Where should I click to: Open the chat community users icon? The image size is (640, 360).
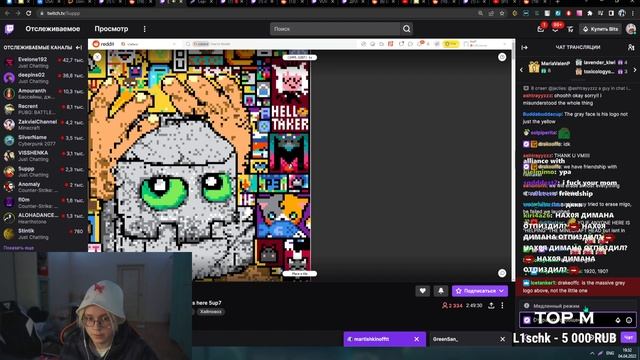click(x=631, y=47)
